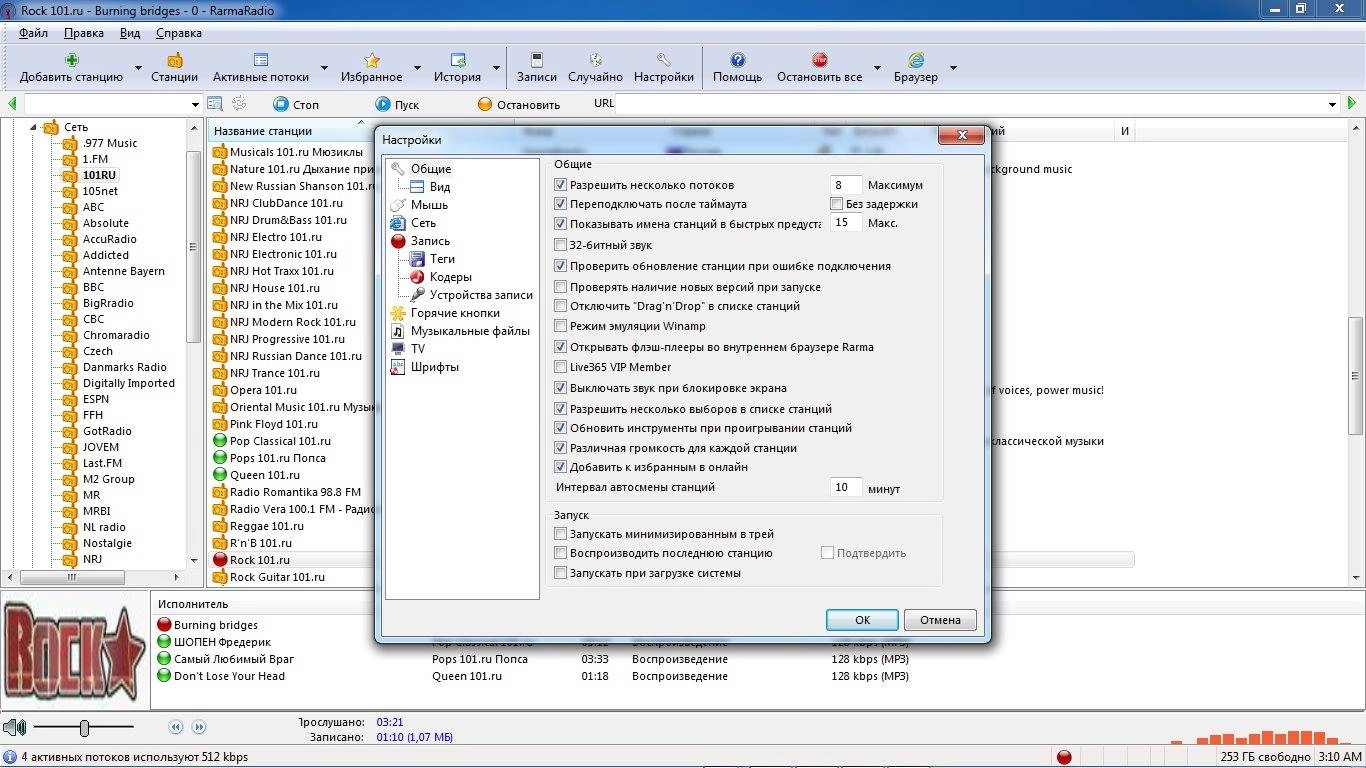The image size is (1366, 768).
Task: Select Теги under Запись
Action: point(442,259)
